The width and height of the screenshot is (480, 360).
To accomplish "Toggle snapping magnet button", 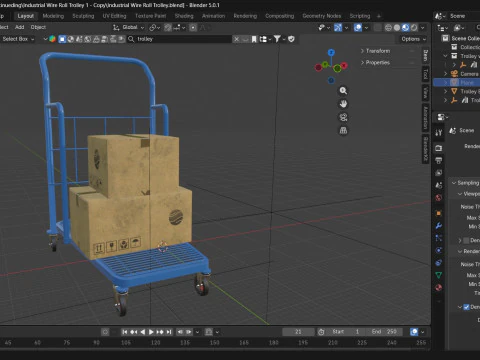I will click(168, 28).
